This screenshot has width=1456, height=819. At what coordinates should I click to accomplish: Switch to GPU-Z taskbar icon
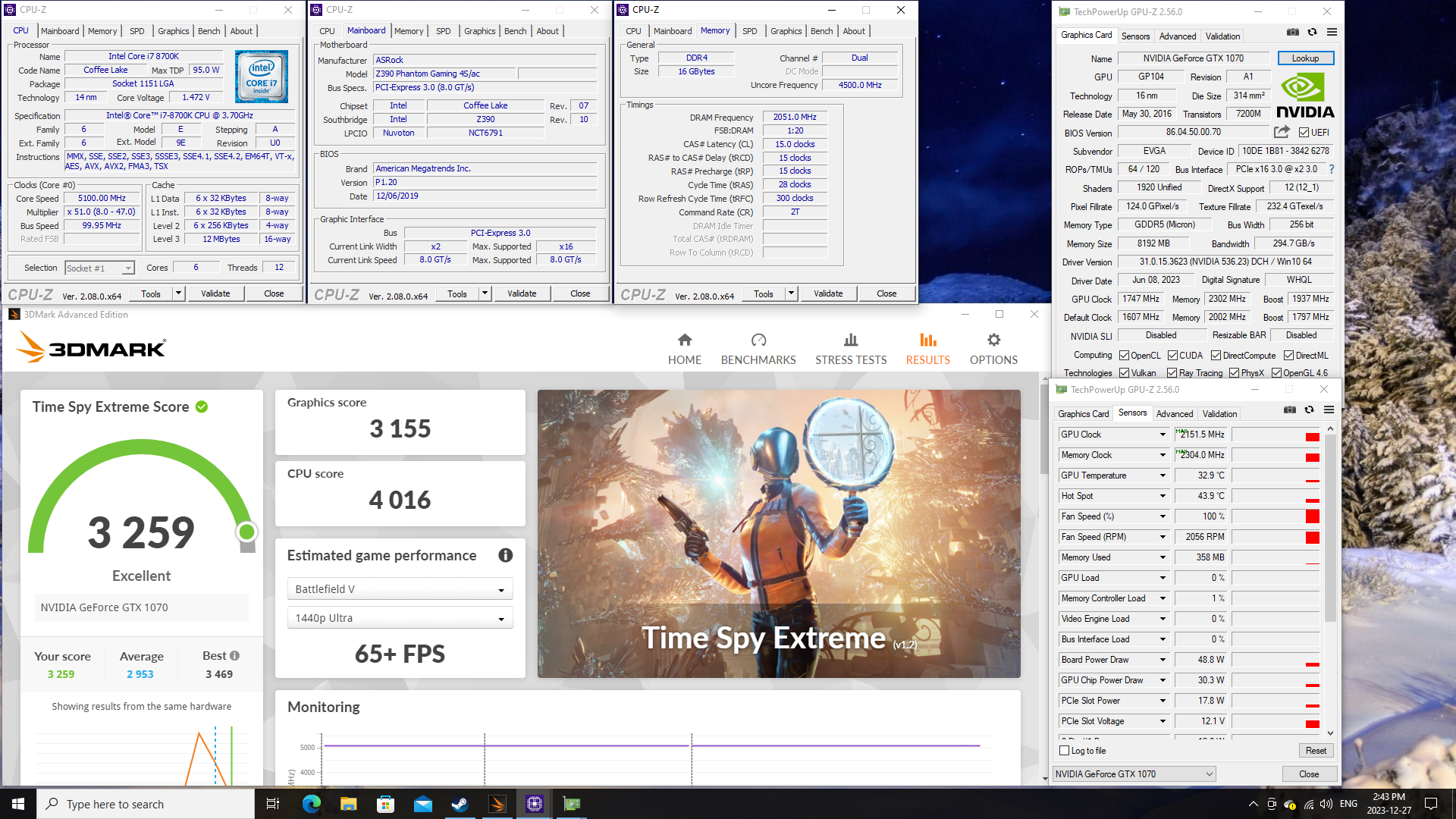tap(572, 804)
